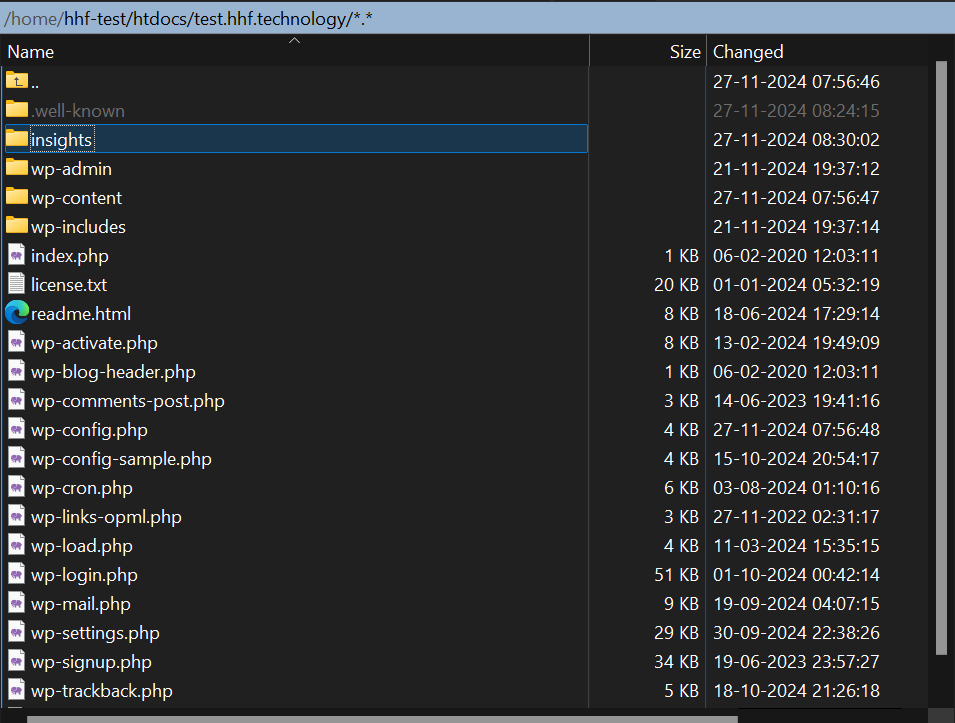955x723 pixels.
Task: Click the parent directory up-folder icon
Action: click(x=17, y=81)
